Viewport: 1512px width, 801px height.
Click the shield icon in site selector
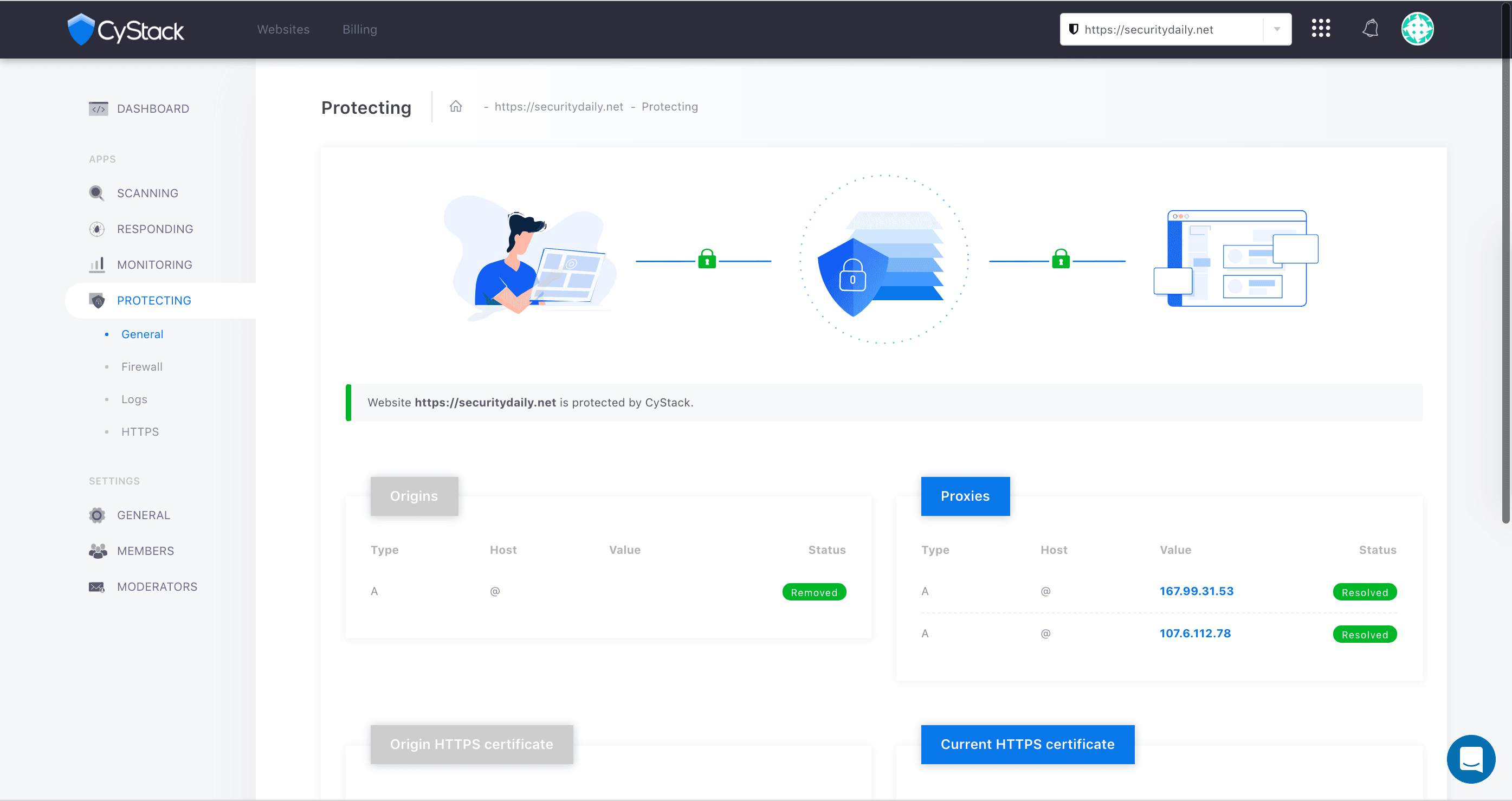[x=1073, y=29]
